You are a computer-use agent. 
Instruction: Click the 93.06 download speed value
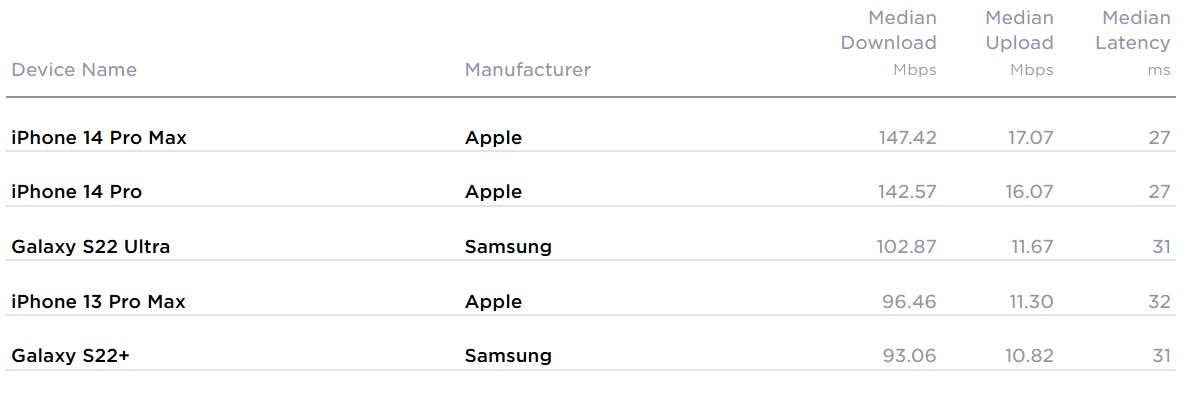pos(908,356)
